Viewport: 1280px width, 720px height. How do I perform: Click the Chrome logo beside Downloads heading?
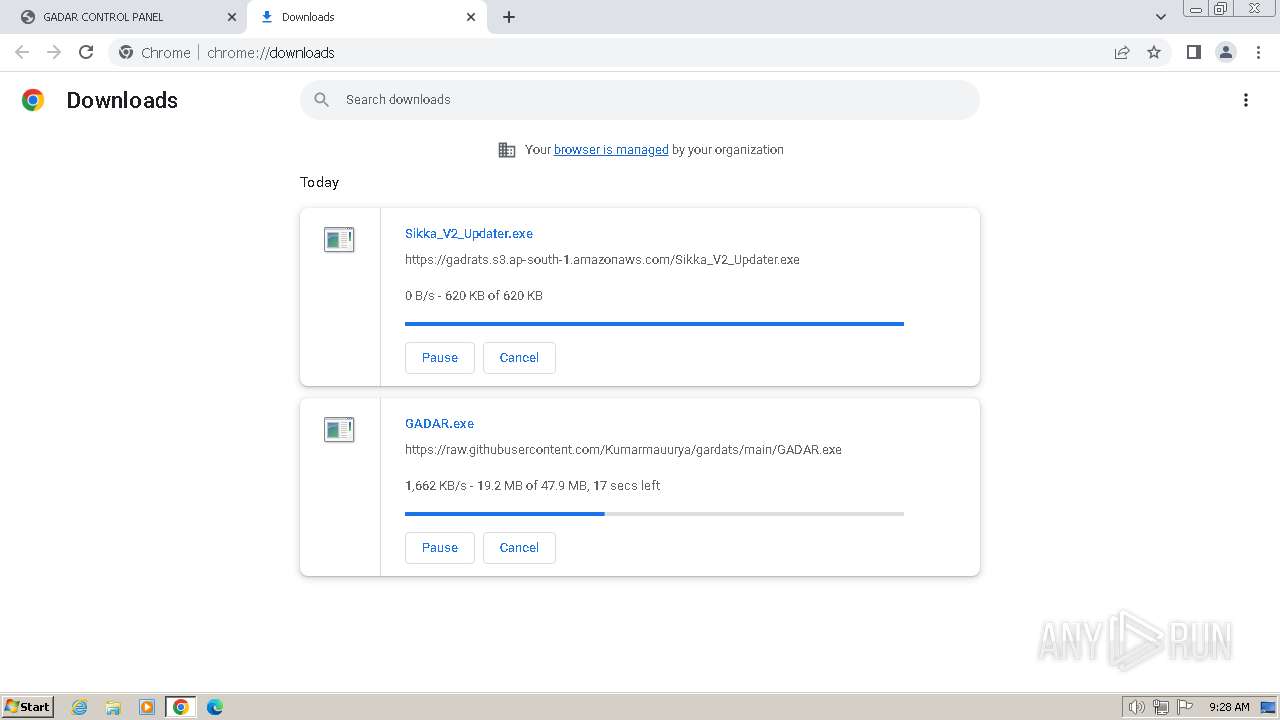[33, 100]
